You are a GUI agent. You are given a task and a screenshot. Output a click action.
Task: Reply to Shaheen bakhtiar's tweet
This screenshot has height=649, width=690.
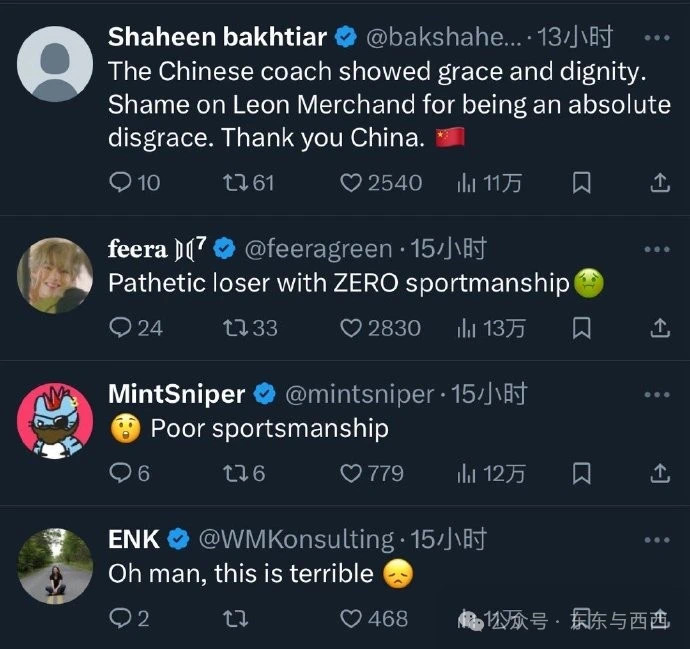point(120,183)
